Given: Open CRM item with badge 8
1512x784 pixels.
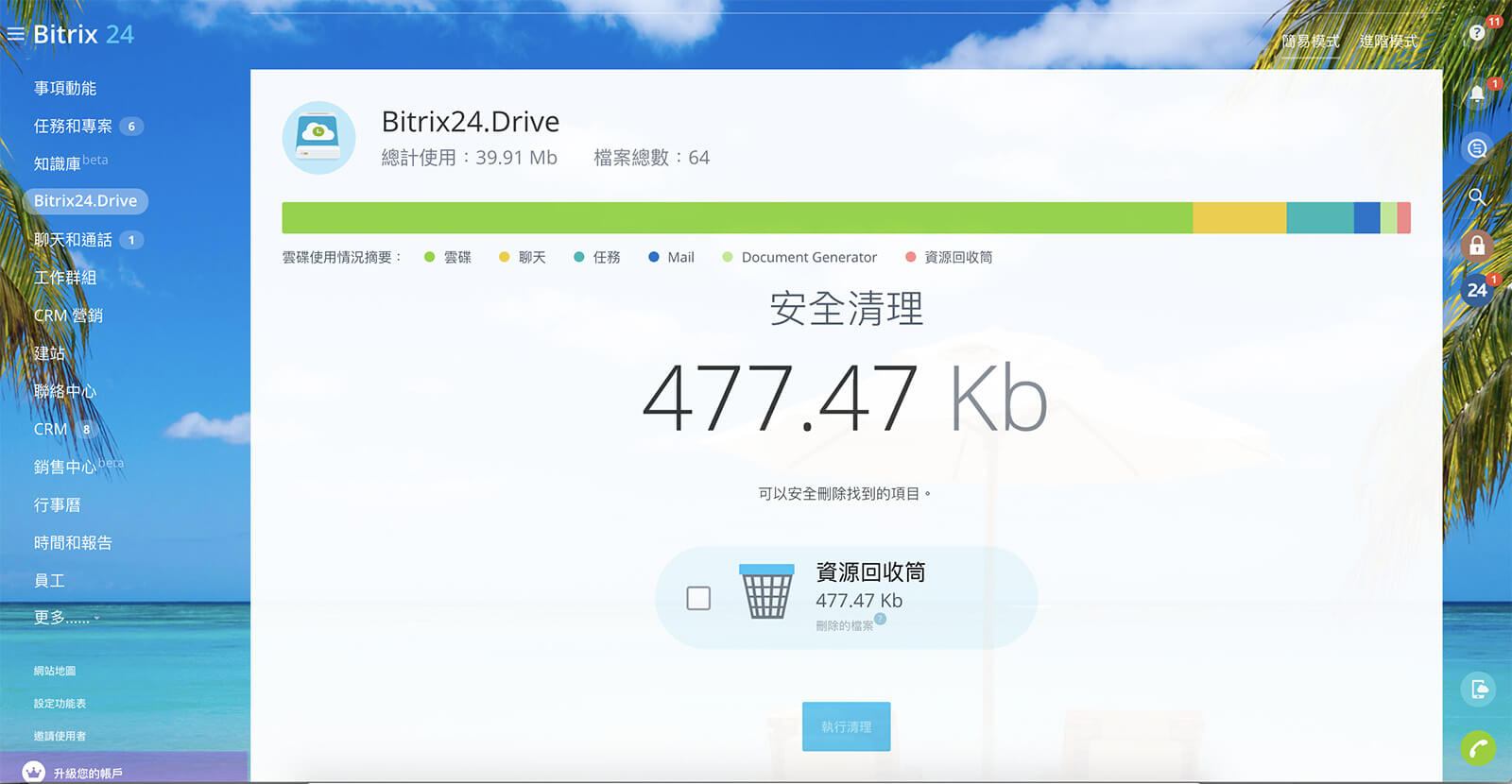Looking at the screenshot, I should point(50,429).
